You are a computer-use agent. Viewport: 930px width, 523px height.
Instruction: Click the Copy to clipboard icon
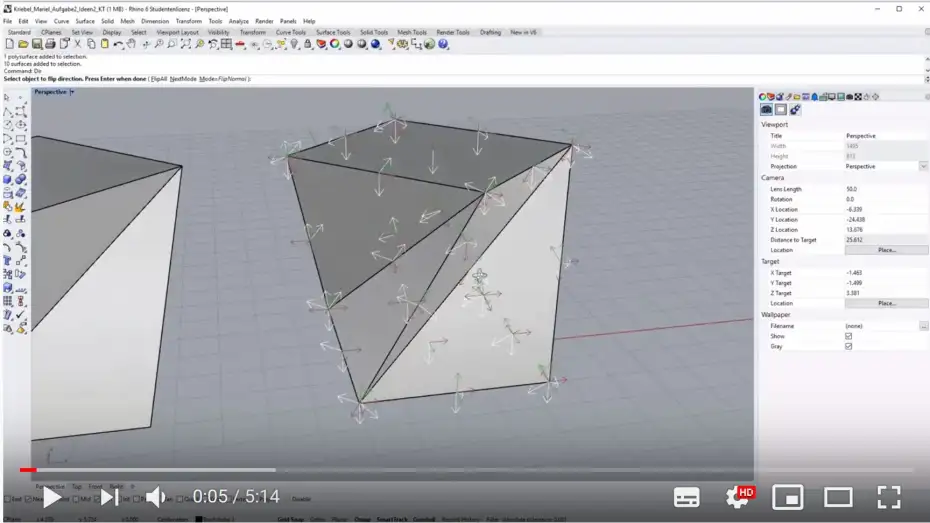point(91,44)
